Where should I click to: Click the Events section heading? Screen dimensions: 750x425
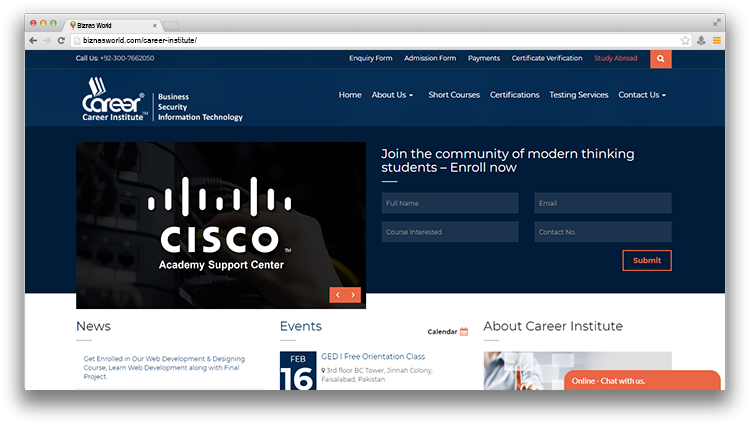click(x=301, y=326)
